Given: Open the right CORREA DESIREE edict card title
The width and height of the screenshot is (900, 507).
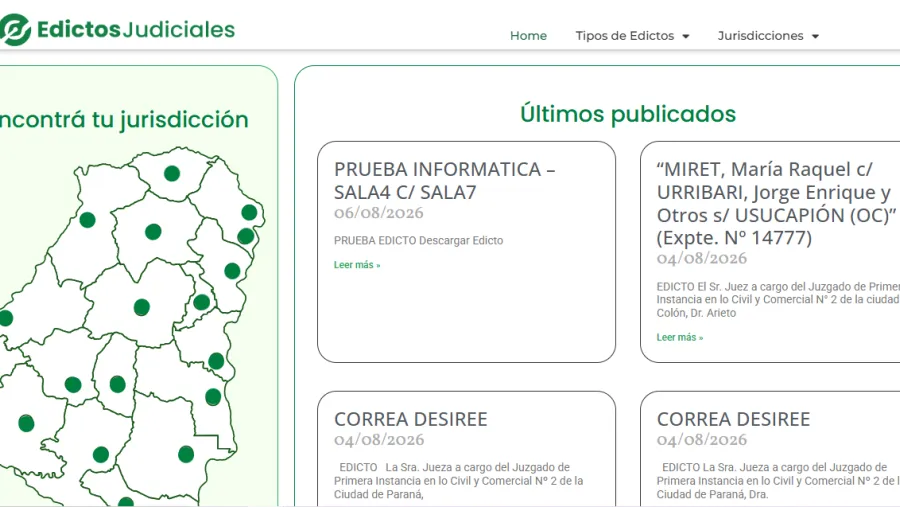Looking at the screenshot, I should click(x=733, y=419).
